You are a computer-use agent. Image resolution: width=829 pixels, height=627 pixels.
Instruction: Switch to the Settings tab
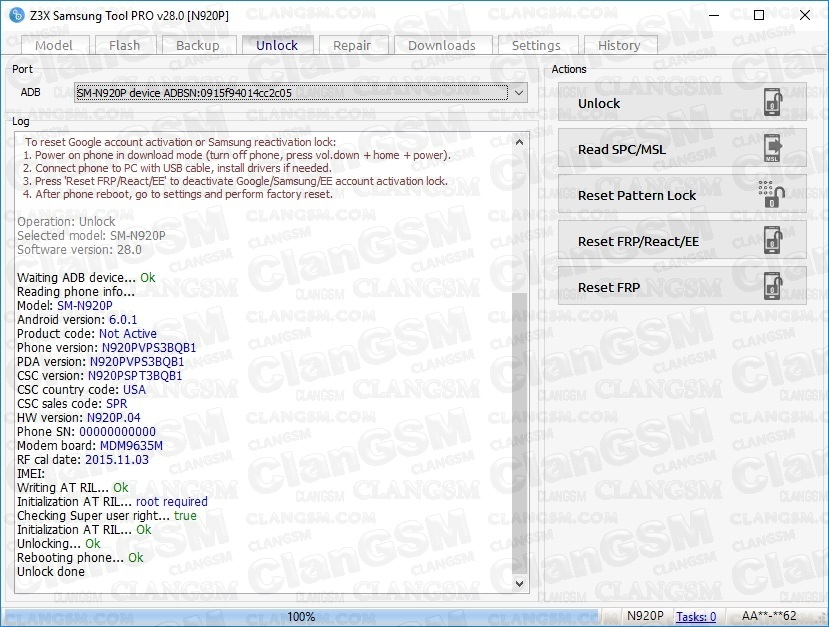(x=536, y=45)
